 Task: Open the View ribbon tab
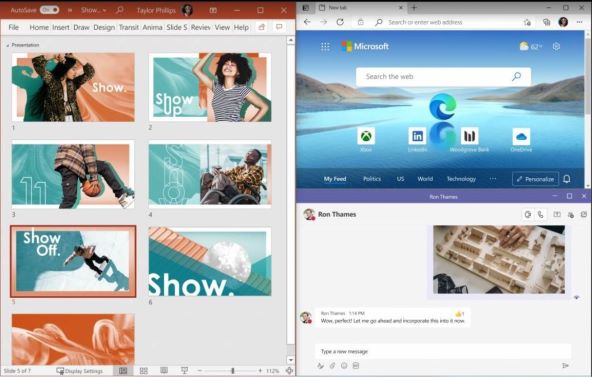point(222,27)
